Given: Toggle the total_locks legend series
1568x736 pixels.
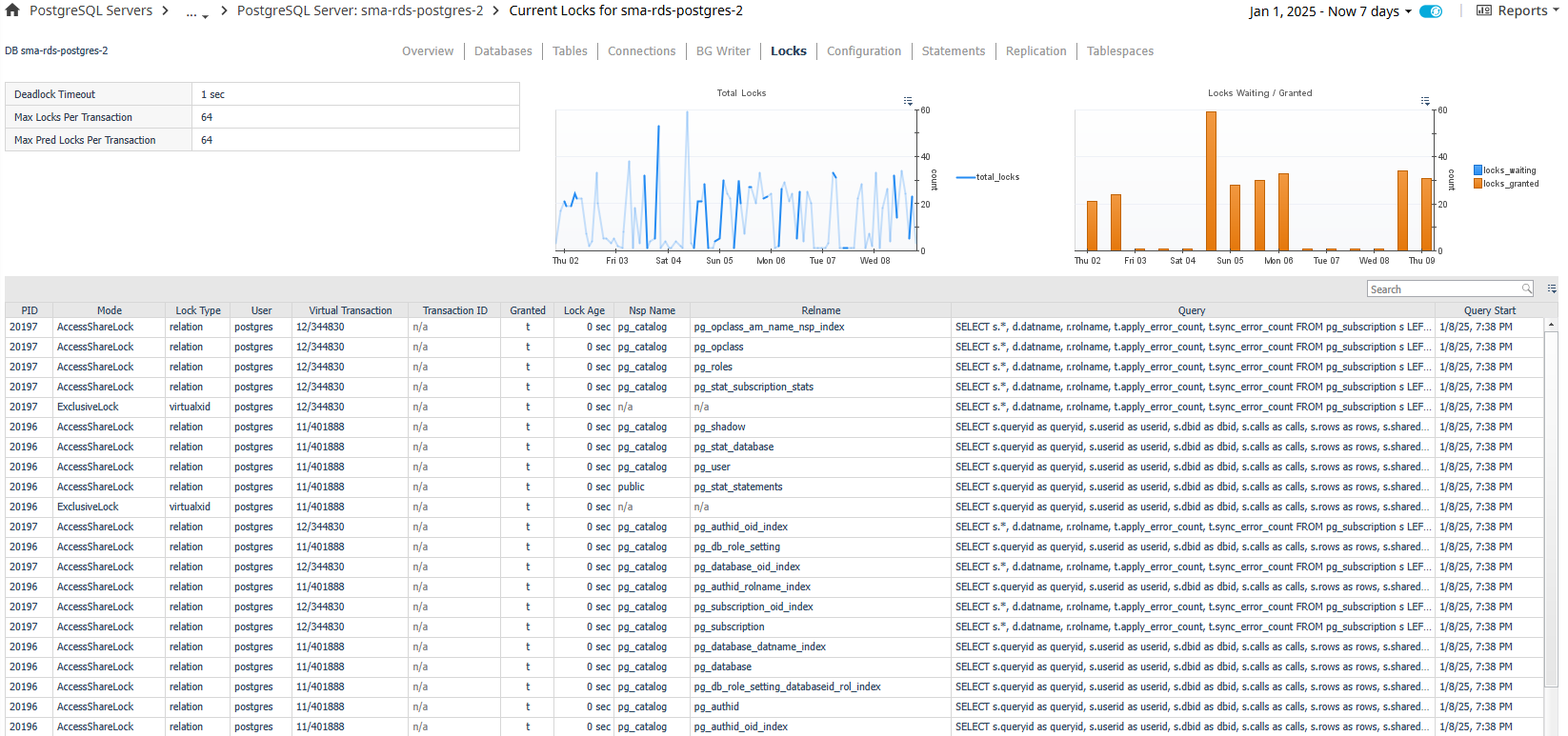Looking at the screenshot, I should (988, 177).
